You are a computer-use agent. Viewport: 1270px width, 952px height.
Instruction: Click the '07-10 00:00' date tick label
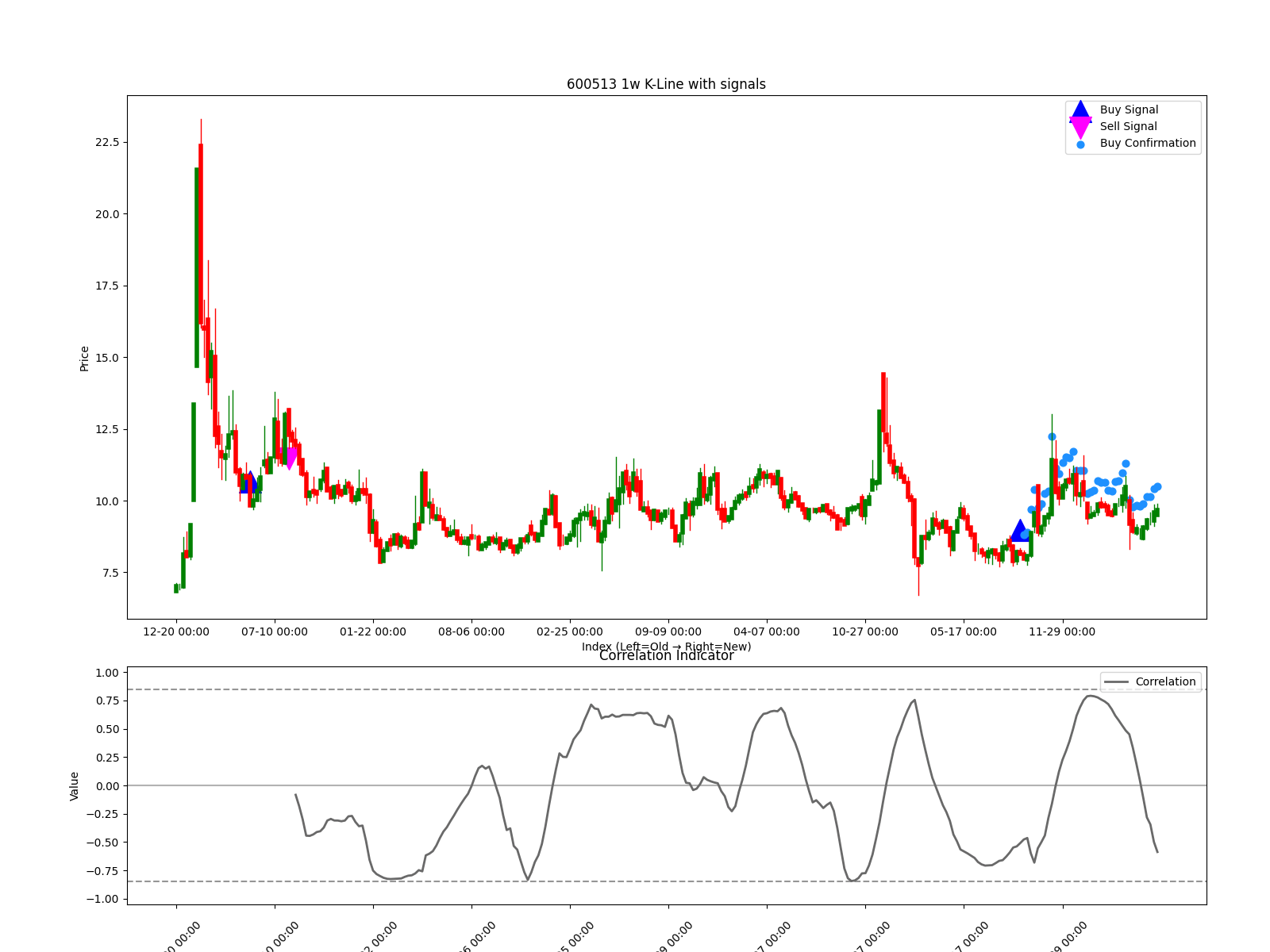275,632
